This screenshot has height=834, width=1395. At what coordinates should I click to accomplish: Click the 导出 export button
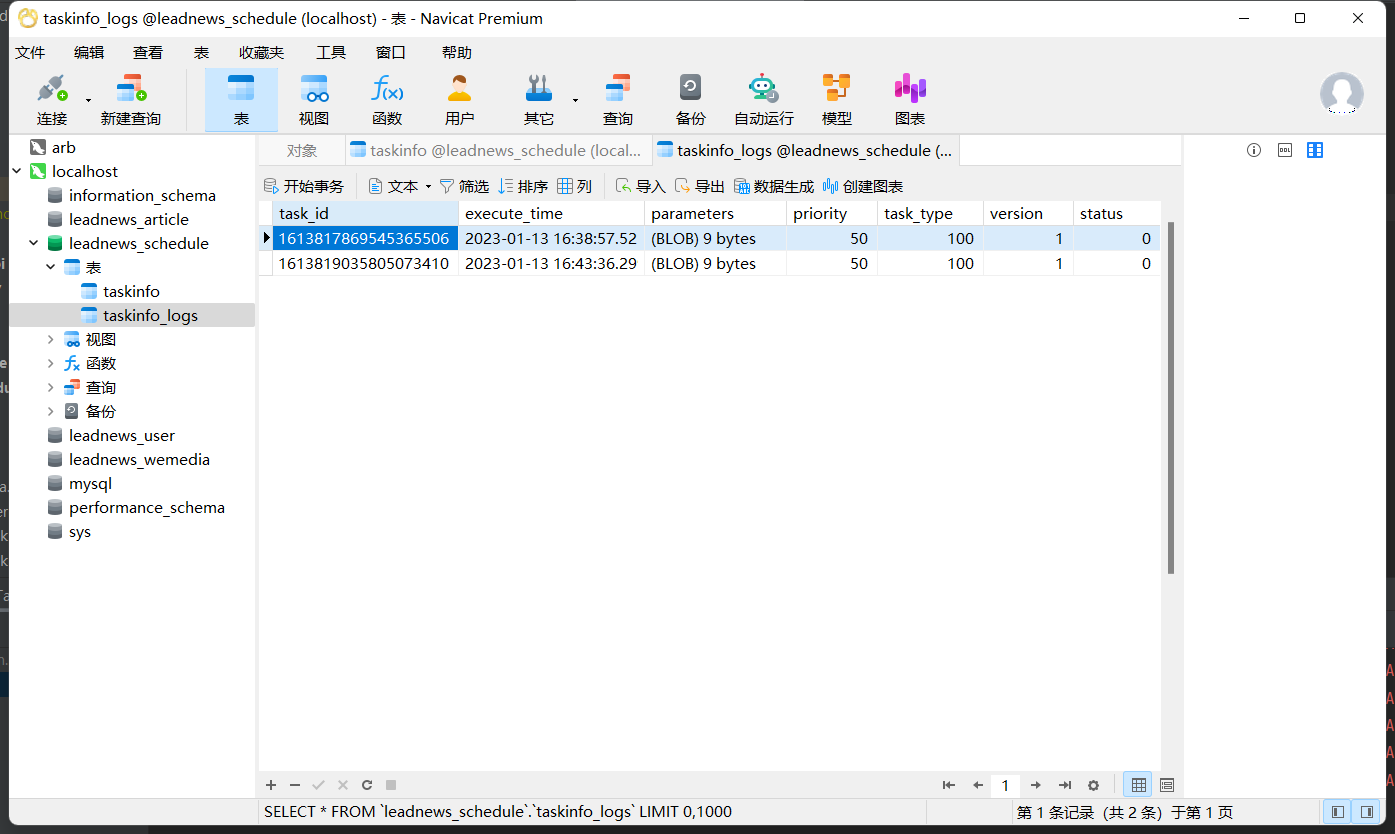tap(699, 186)
